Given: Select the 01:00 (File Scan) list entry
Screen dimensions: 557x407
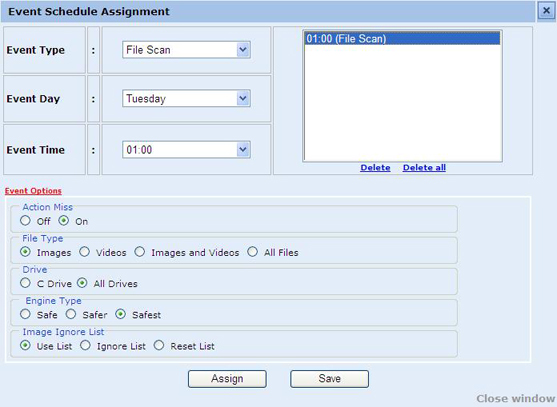Looking at the screenshot, I should [402, 38].
